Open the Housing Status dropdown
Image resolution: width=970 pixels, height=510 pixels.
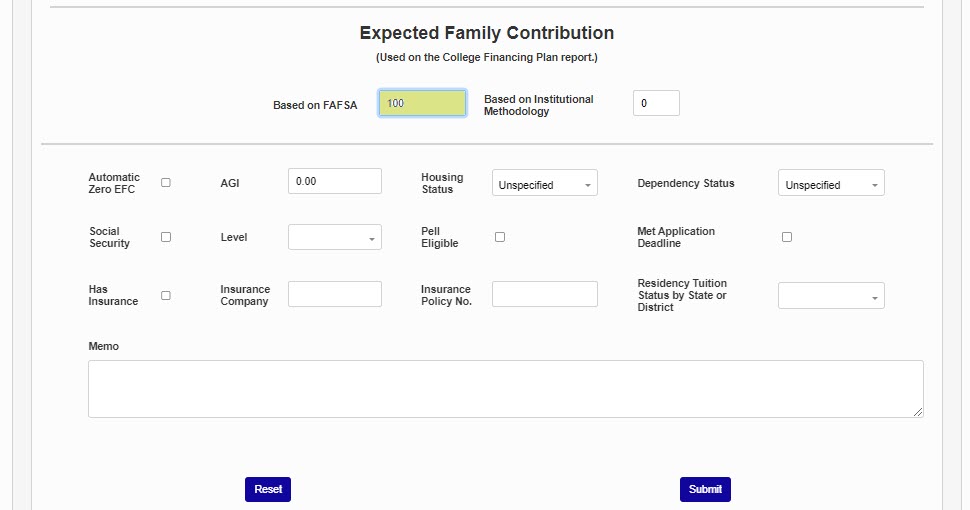click(x=544, y=184)
